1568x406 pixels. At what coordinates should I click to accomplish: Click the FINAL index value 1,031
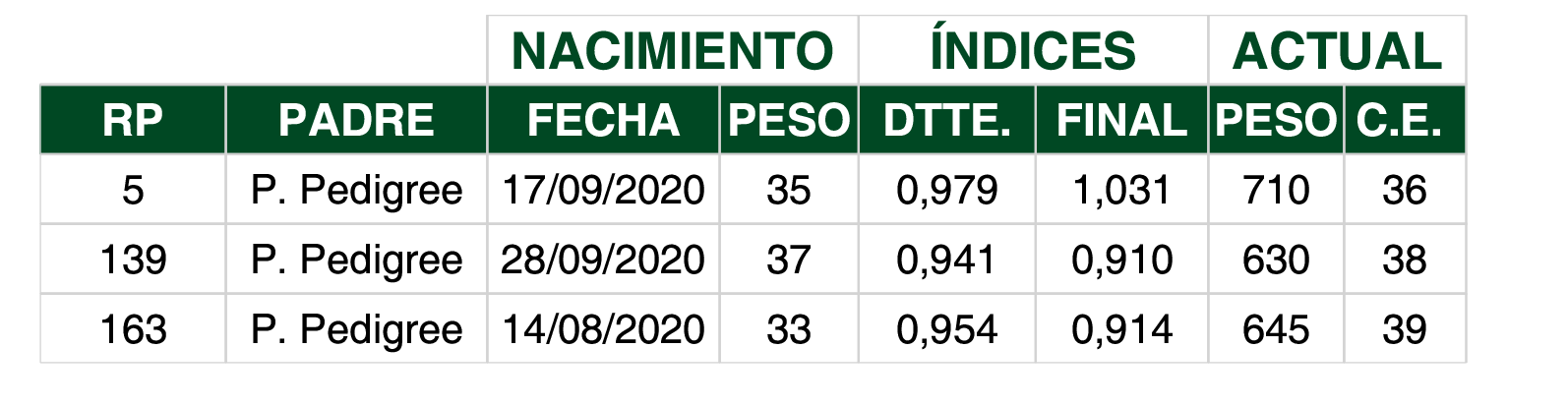click(1121, 190)
